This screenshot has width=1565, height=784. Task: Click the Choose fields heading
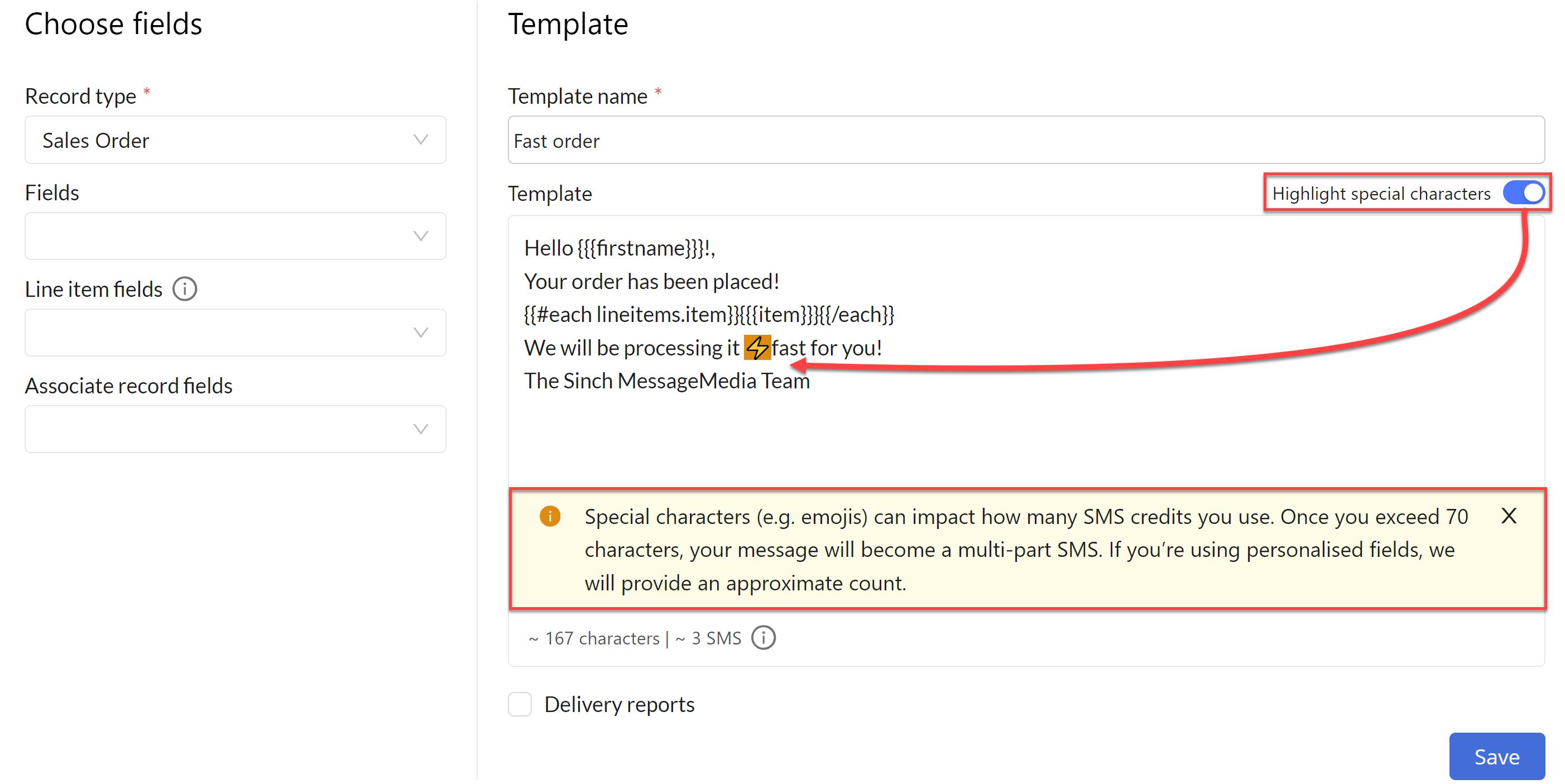pos(113,25)
